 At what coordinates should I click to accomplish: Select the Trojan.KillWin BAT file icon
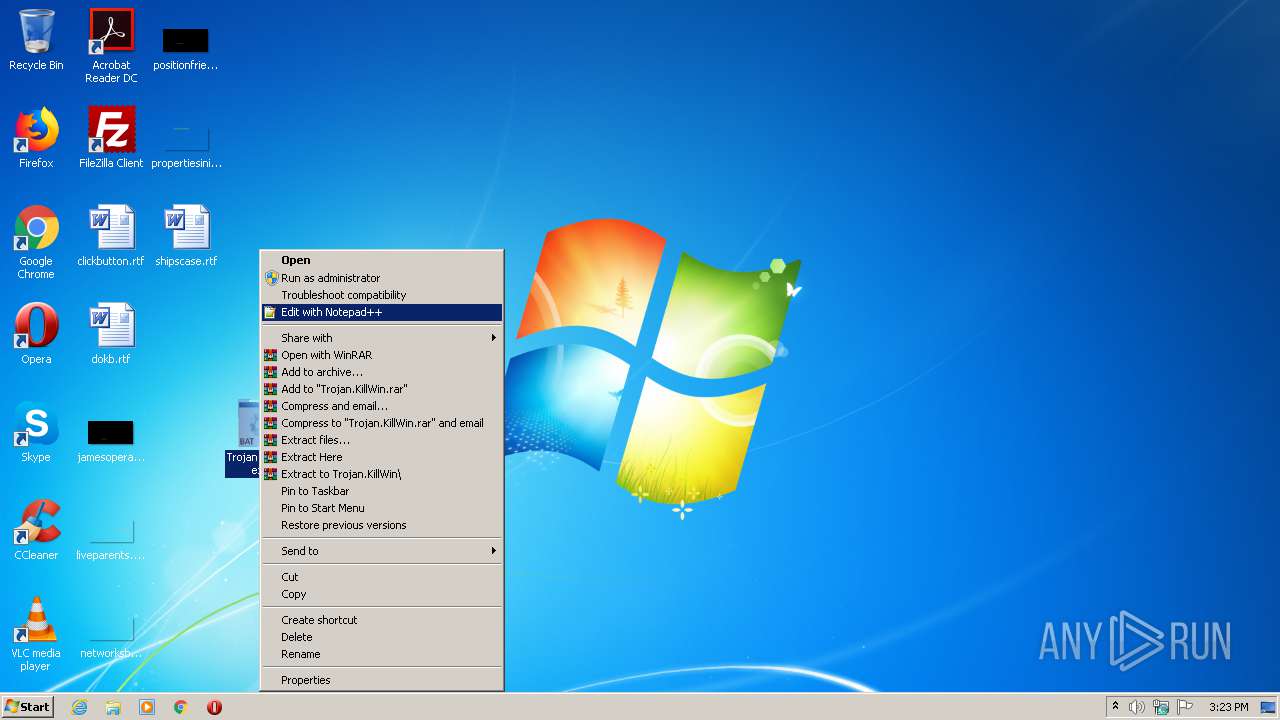pyautogui.click(x=243, y=437)
